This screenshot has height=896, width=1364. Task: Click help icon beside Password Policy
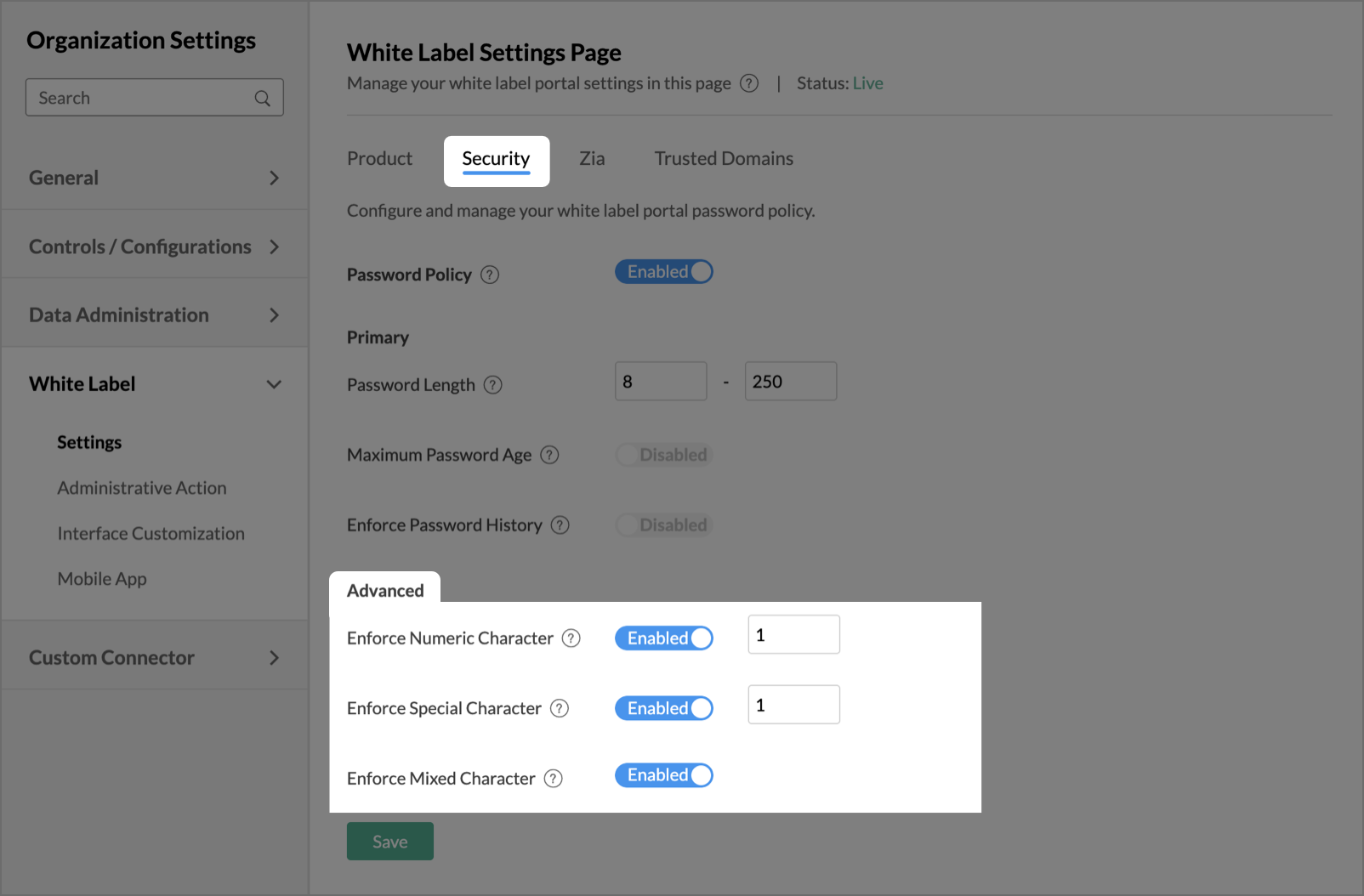[x=490, y=275]
